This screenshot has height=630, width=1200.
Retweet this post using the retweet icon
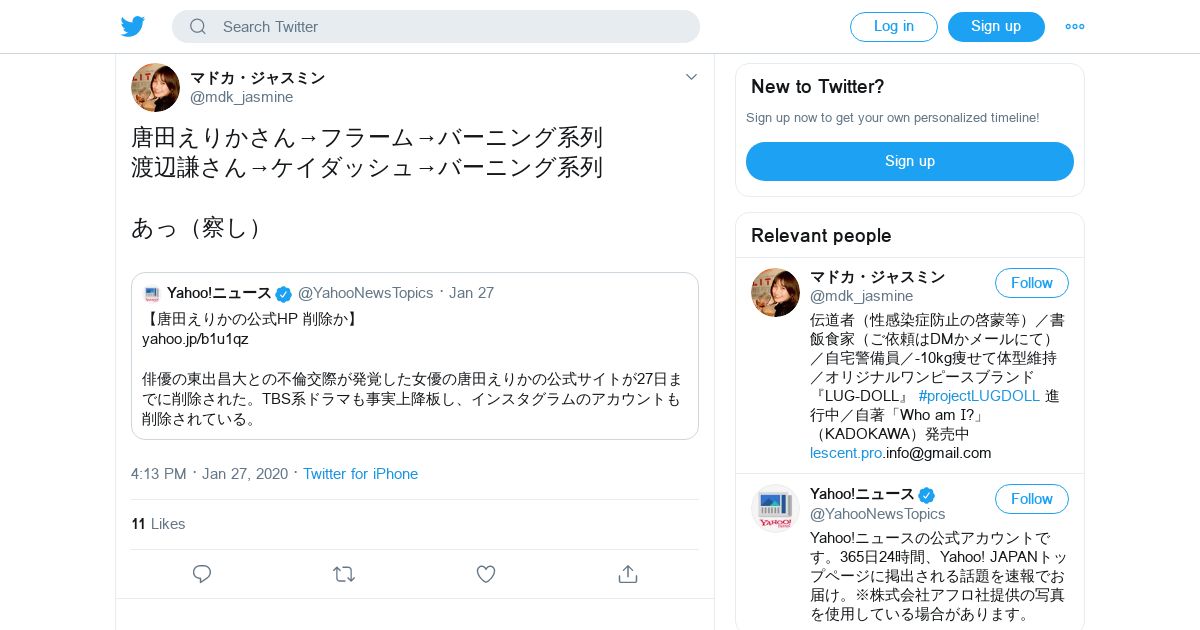click(x=344, y=574)
